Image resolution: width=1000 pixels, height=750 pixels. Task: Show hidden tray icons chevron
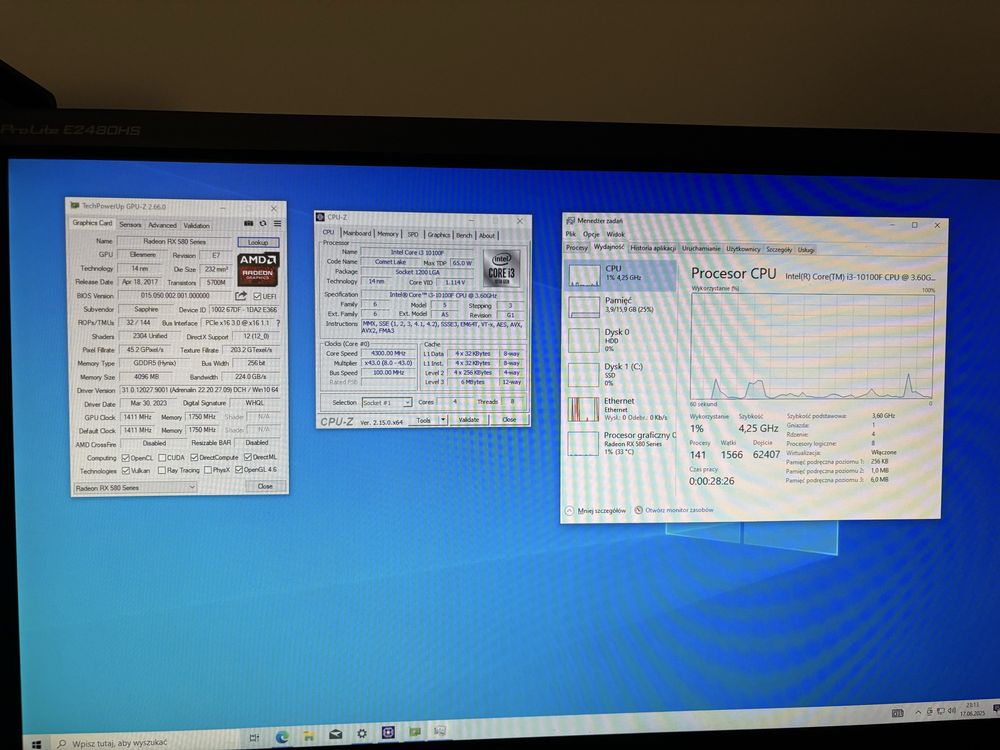click(918, 712)
